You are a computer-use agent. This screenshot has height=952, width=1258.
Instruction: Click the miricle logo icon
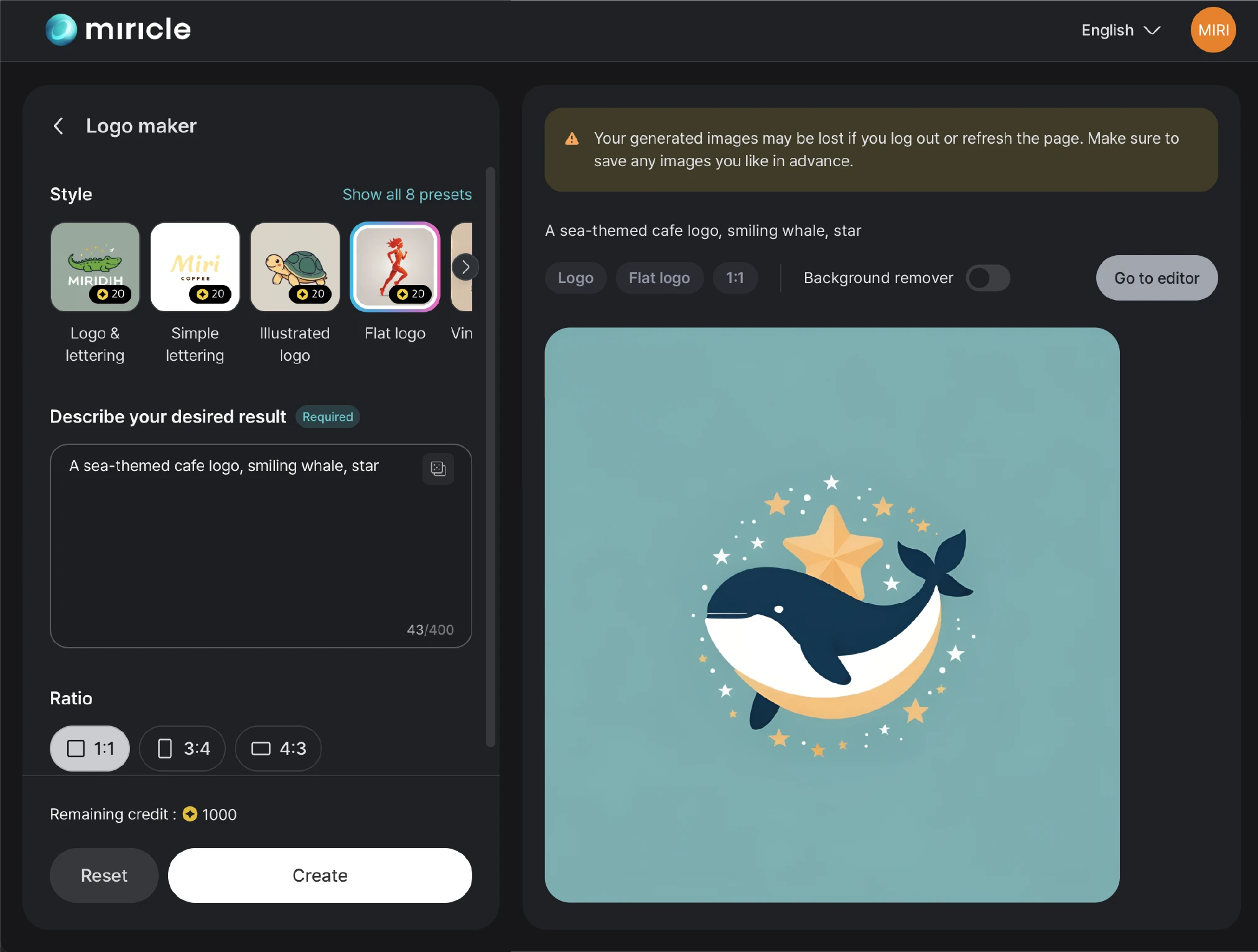click(61, 29)
